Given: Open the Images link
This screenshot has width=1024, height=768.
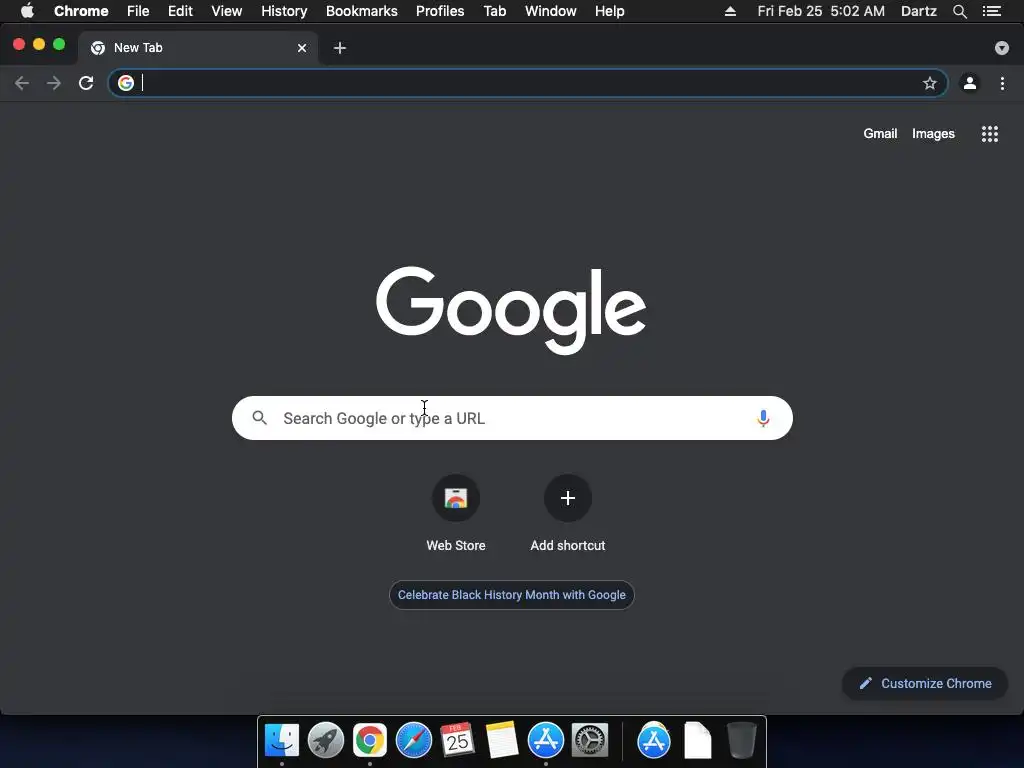Looking at the screenshot, I should coord(933,133).
